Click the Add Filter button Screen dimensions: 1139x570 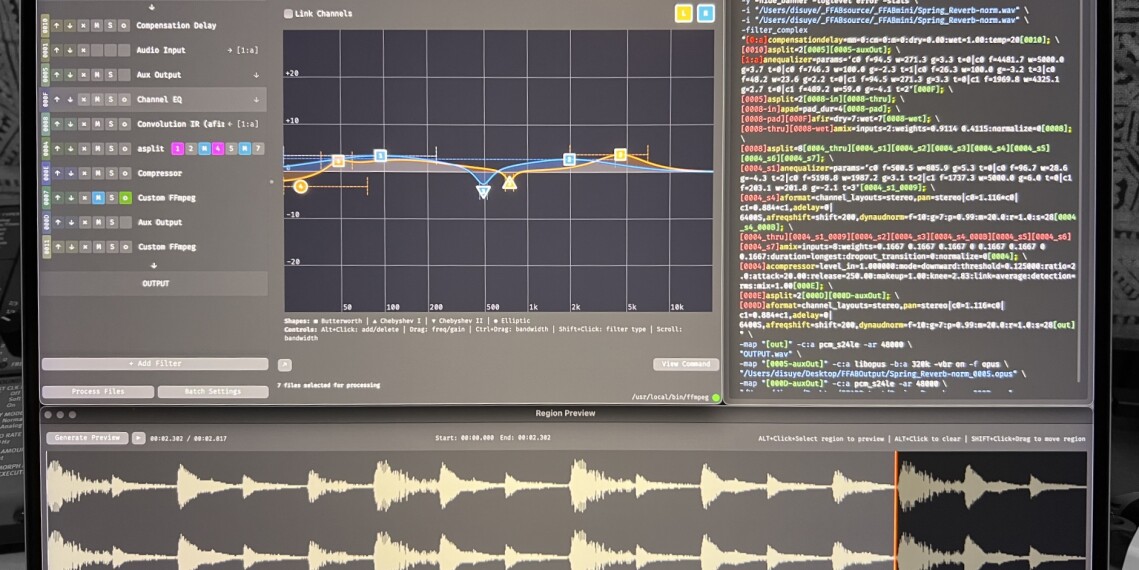pos(154,364)
